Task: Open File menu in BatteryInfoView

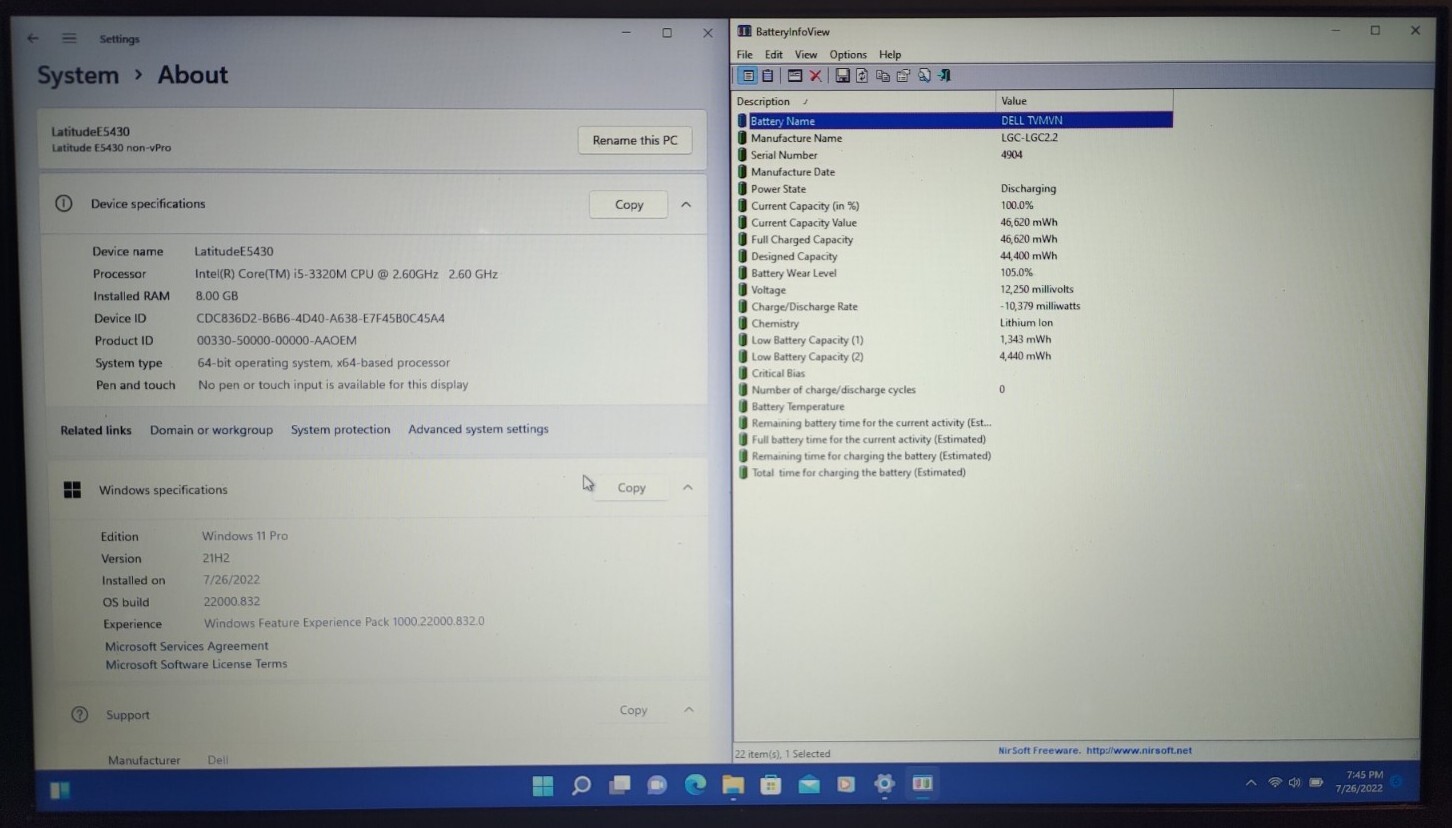Action: pos(745,55)
